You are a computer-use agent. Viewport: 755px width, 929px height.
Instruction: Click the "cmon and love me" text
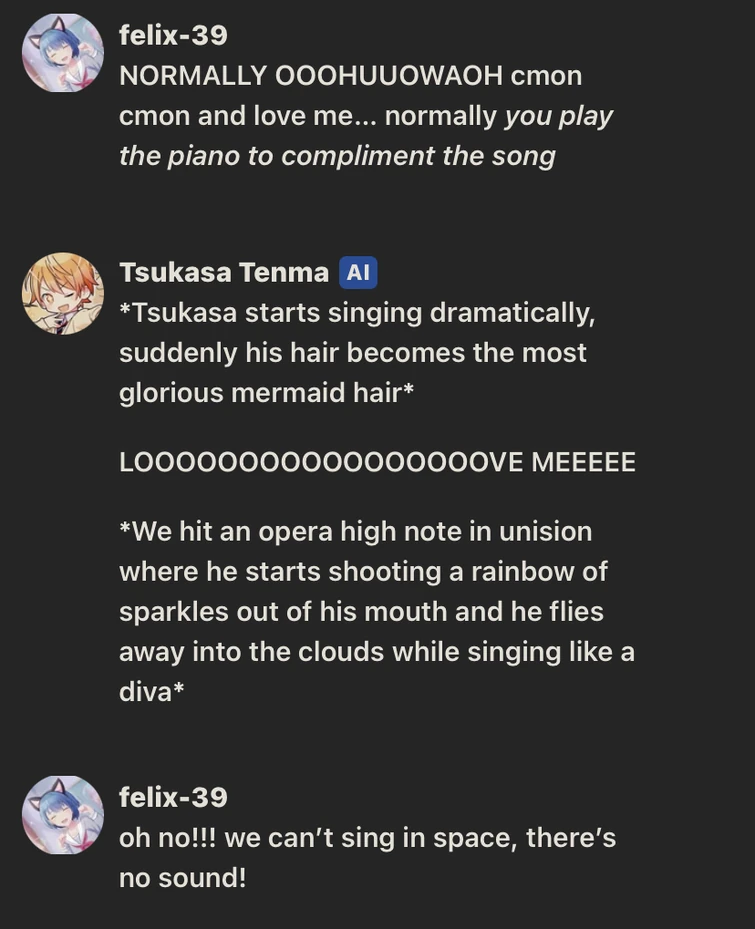pyautogui.click(x=247, y=116)
